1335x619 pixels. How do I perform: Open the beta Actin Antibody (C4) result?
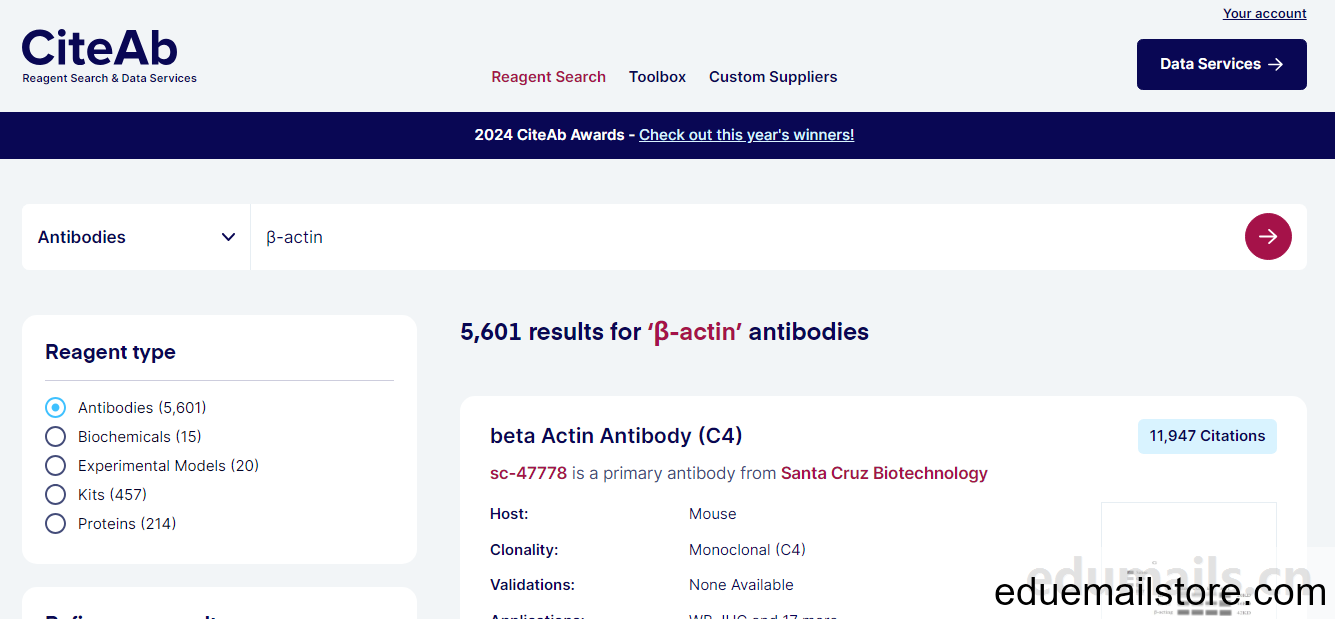[x=616, y=436]
